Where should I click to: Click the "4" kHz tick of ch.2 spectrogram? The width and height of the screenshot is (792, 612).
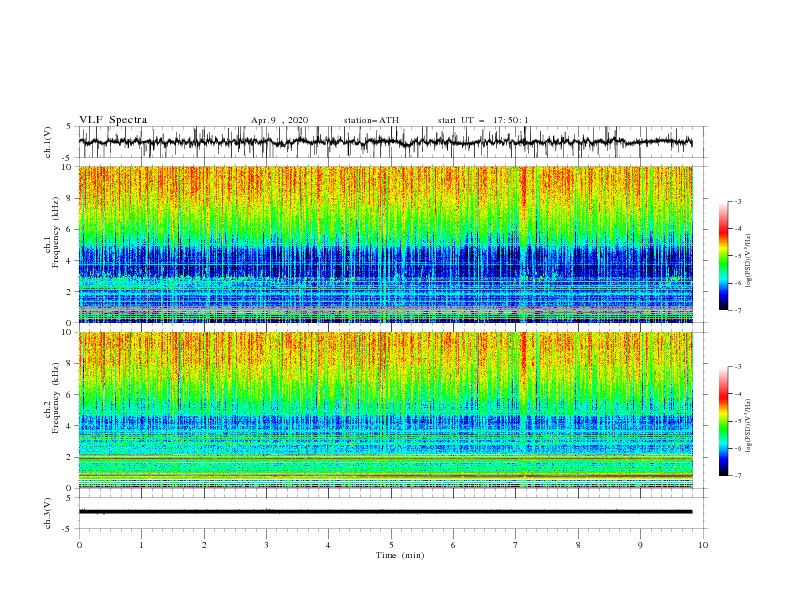[71, 426]
